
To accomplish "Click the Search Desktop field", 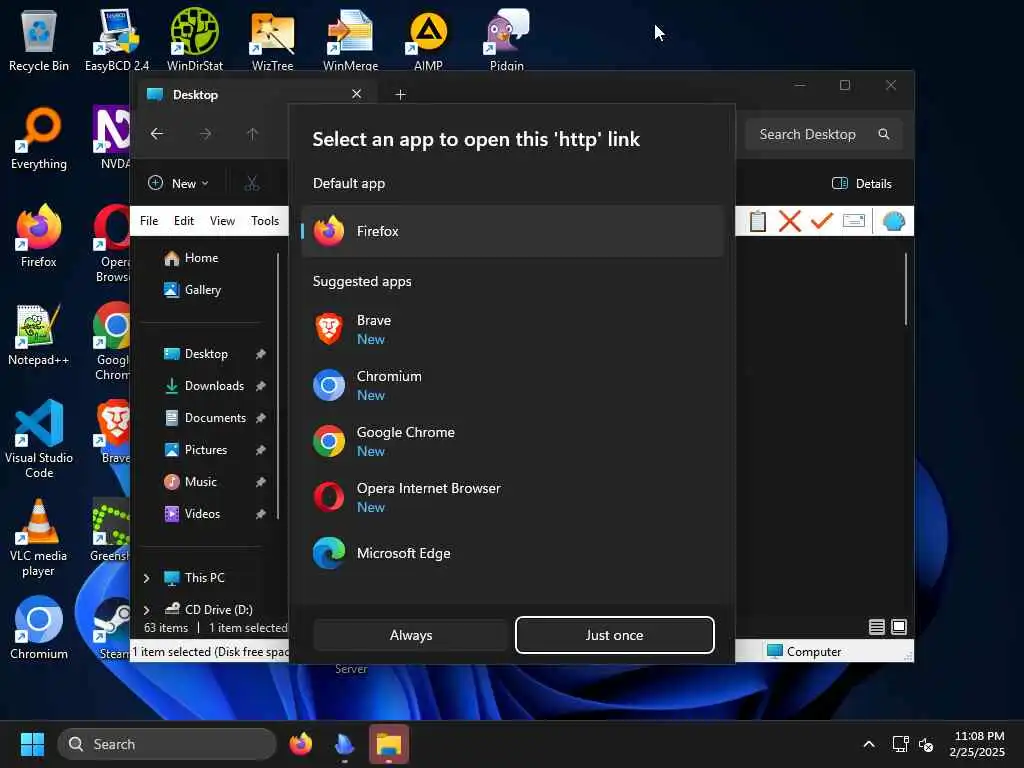I will click(824, 134).
